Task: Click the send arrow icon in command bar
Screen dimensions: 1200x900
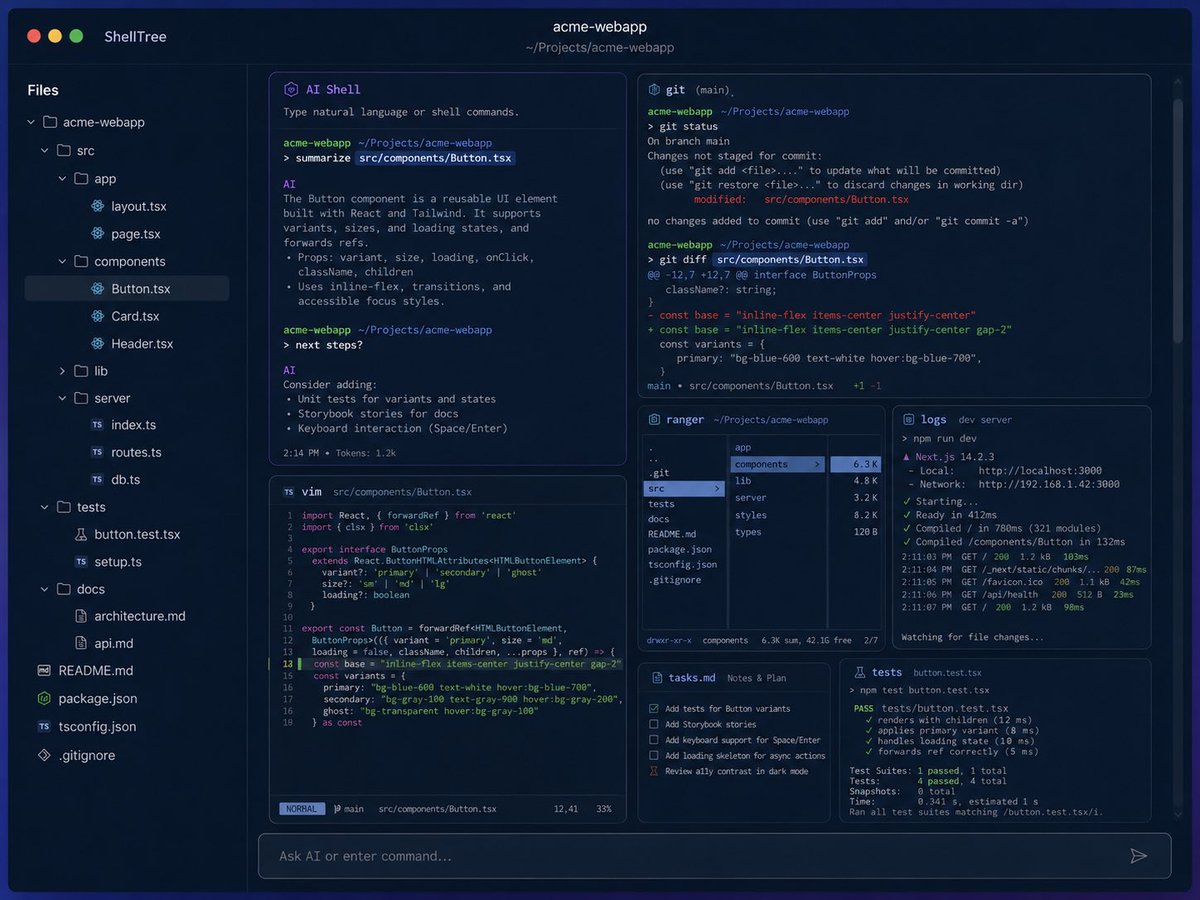Action: pyautogui.click(x=1138, y=856)
